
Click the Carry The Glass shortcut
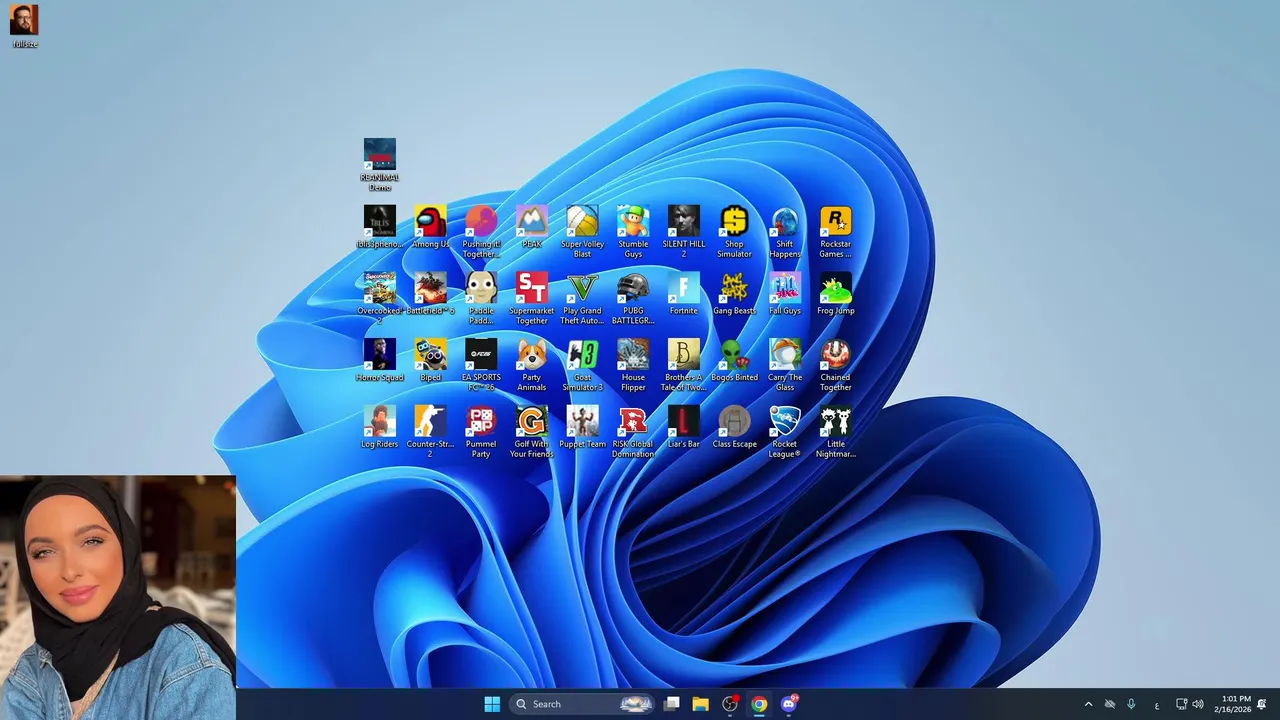click(785, 365)
